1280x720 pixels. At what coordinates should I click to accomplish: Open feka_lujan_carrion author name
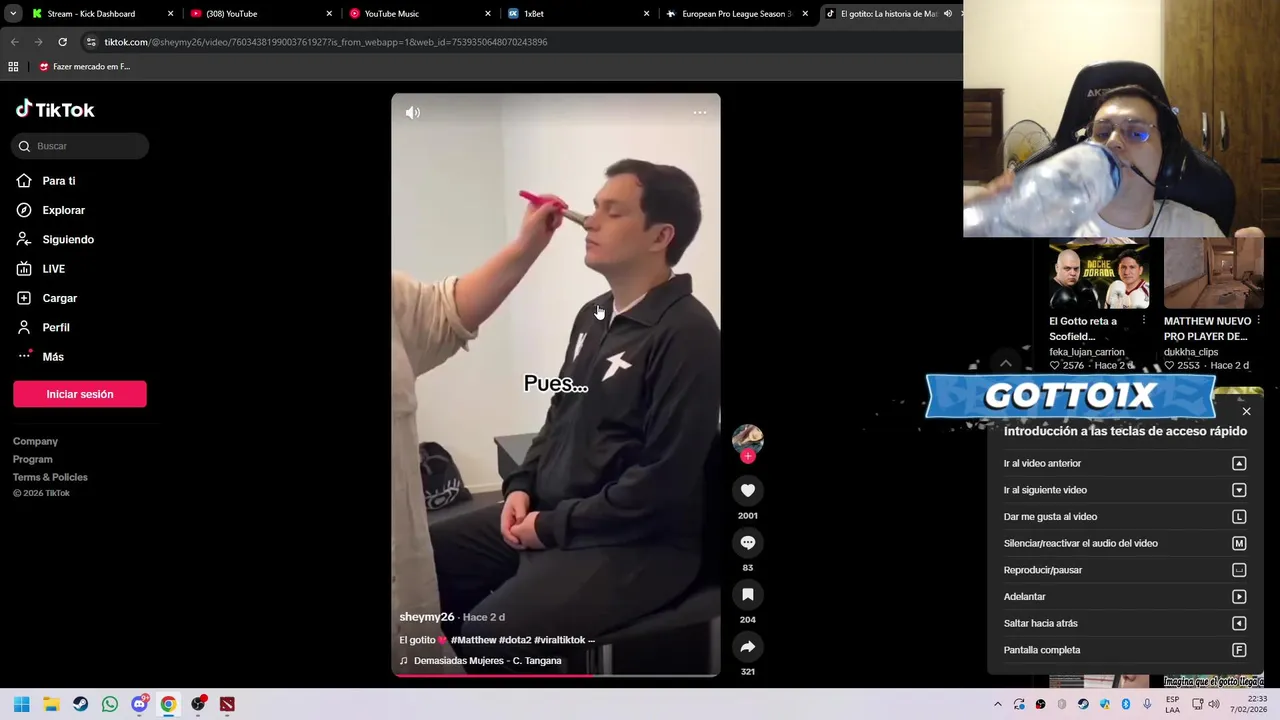pos(1087,352)
